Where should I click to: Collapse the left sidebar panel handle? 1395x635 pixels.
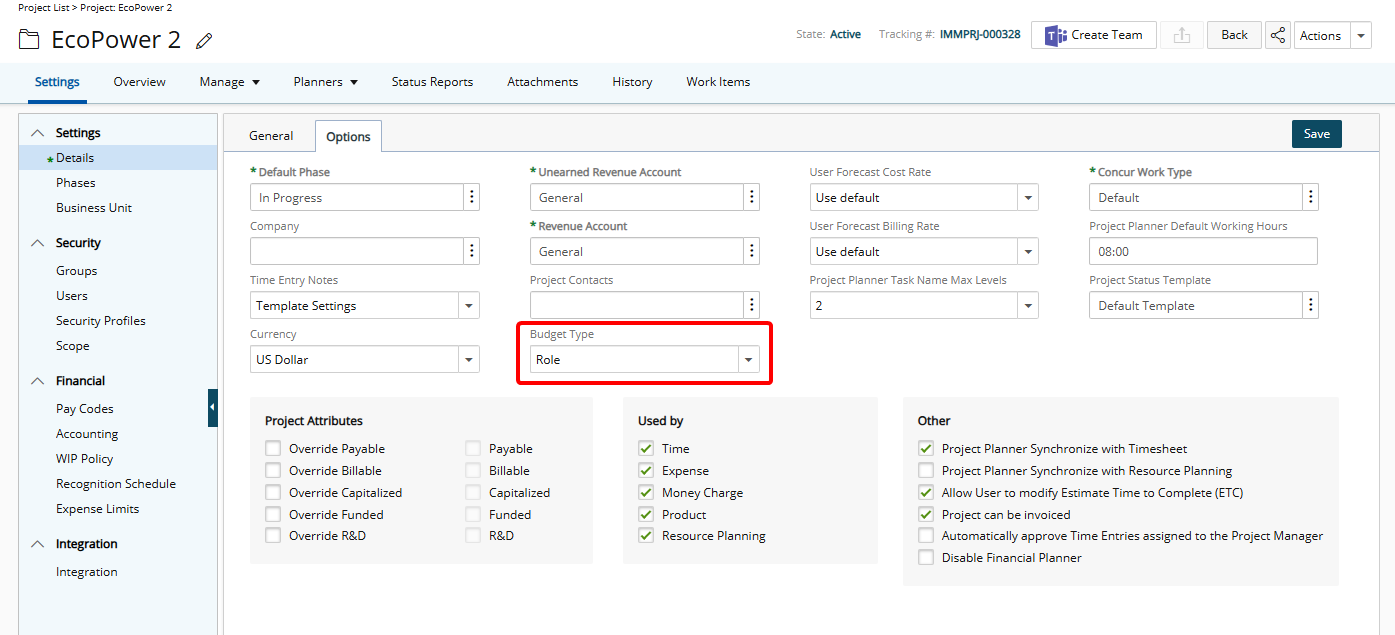click(213, 408)
